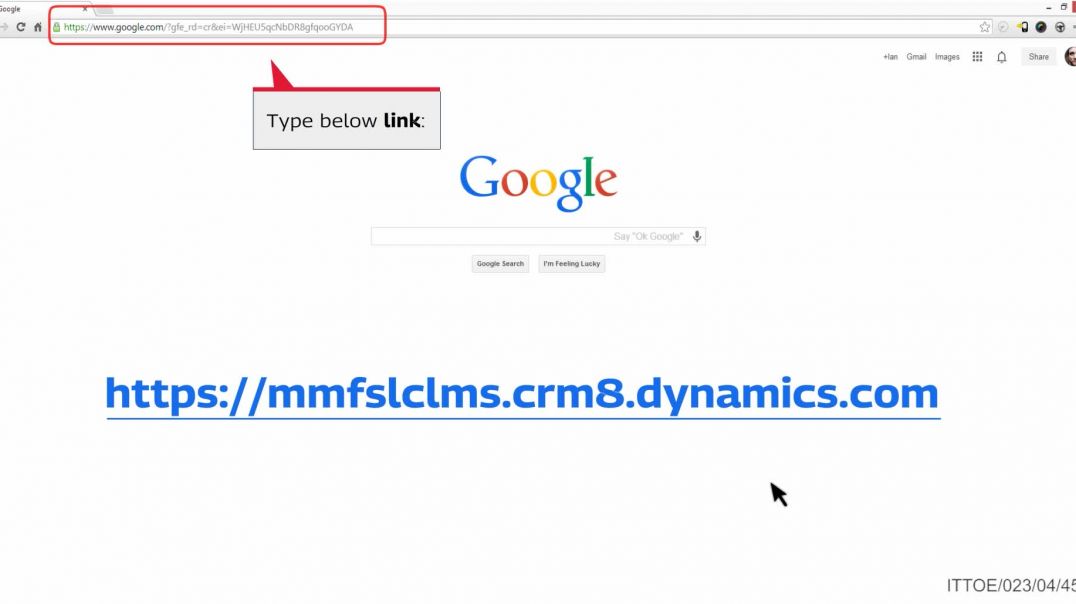Start voice search with the microphone icon
Image resolution: width=1076 pixels, height=604 pixels.
tap(697, 236)
